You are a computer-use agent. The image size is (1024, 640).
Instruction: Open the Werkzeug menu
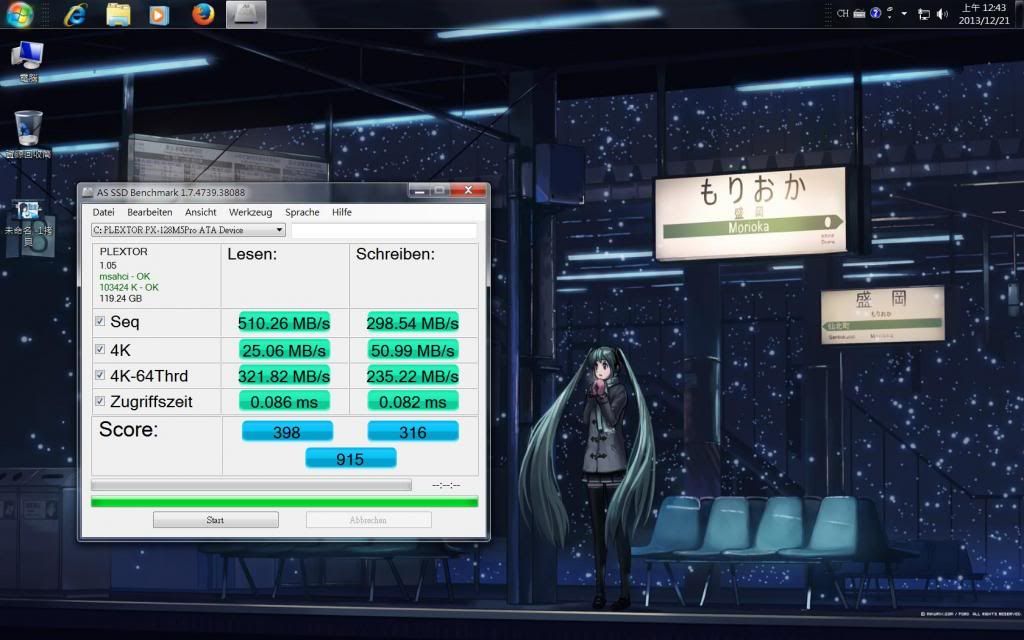(250, 212)
